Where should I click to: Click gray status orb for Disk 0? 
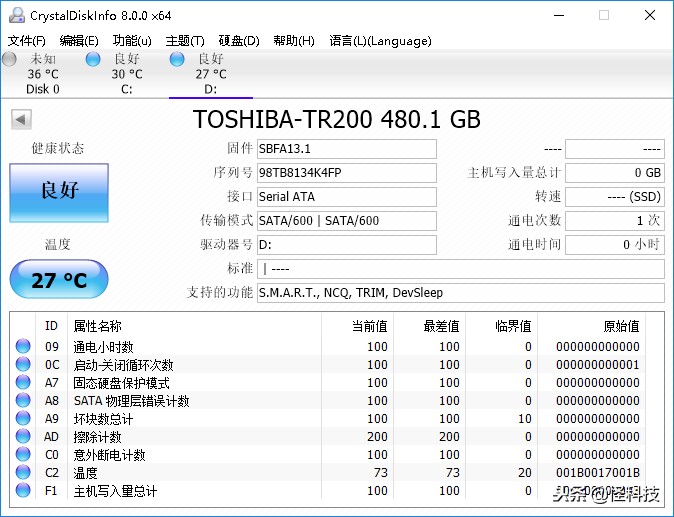(x=9, y=59)
